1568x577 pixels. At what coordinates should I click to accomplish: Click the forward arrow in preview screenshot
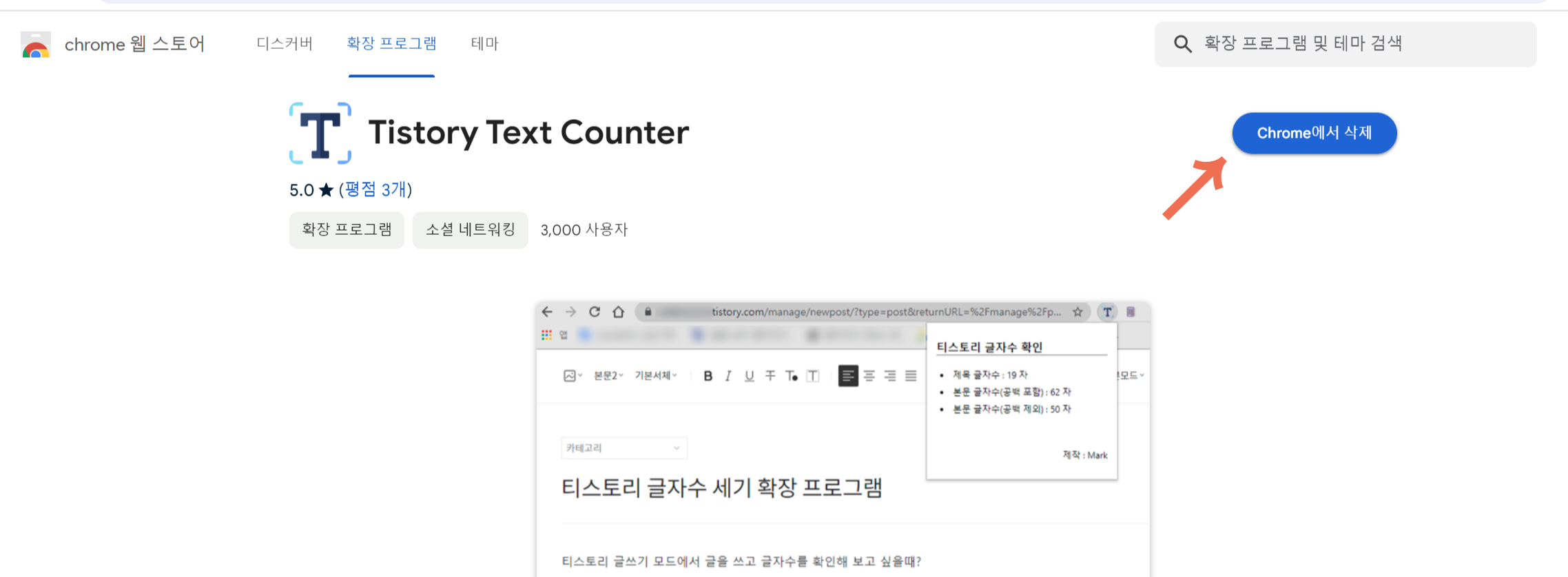(570, 312)
